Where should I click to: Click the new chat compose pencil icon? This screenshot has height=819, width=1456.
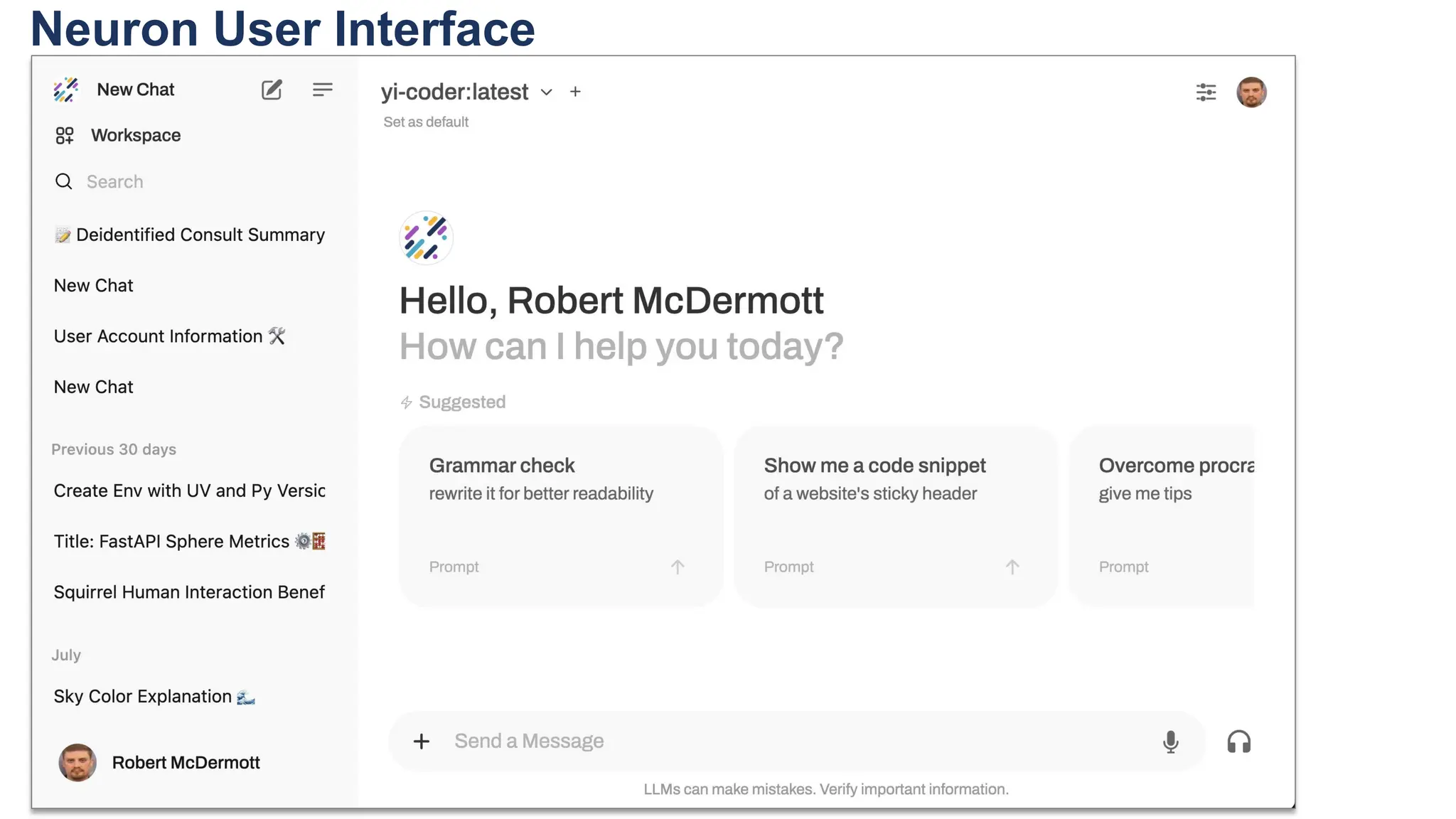[x=272, y=90]
